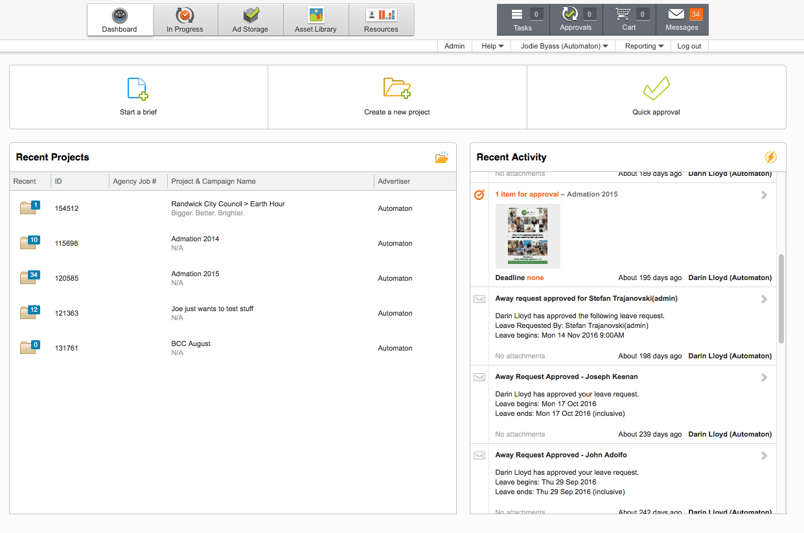Screen dimensions: 804x533
Task: Open the Approvals icon
Action: (570, 14)
